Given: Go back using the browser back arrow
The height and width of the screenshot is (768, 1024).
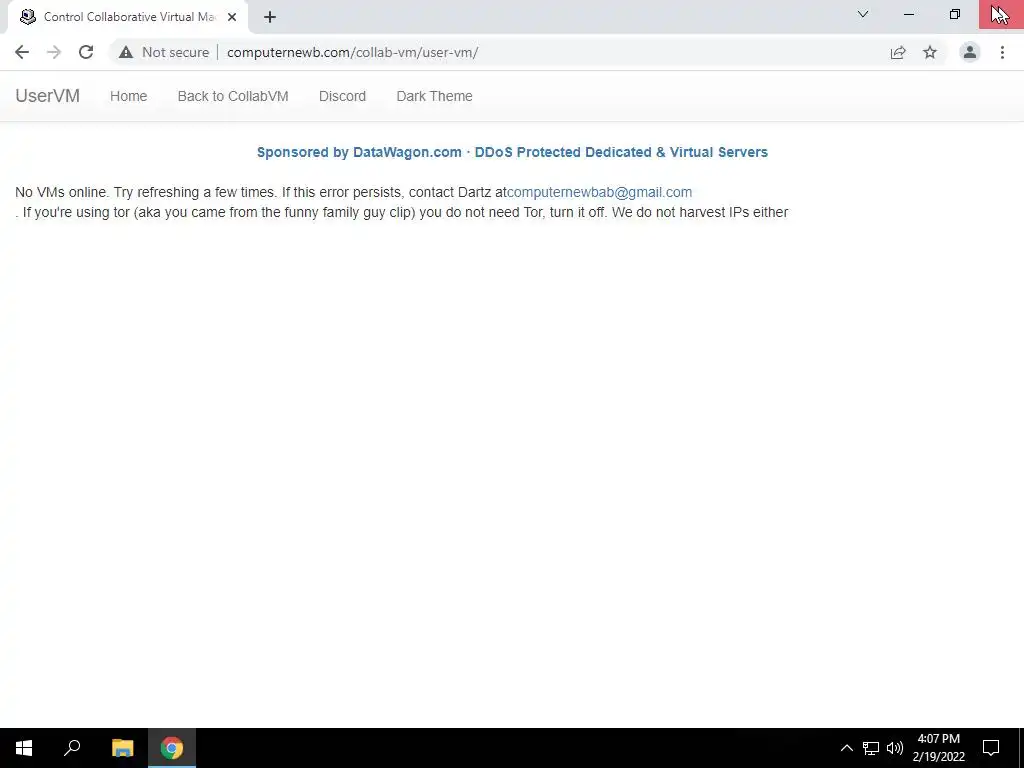Looking at the screenshot, I should click(x=22, y=52).
